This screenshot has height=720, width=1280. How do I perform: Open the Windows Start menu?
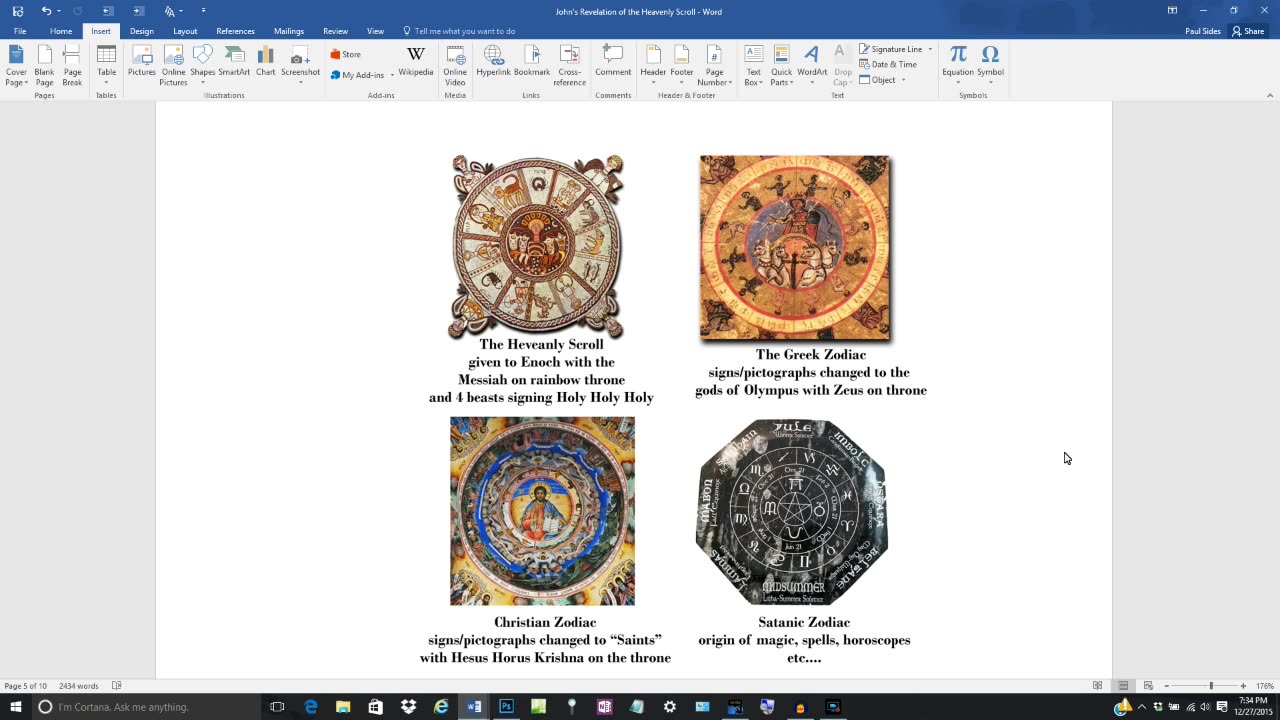coord(16,707)
